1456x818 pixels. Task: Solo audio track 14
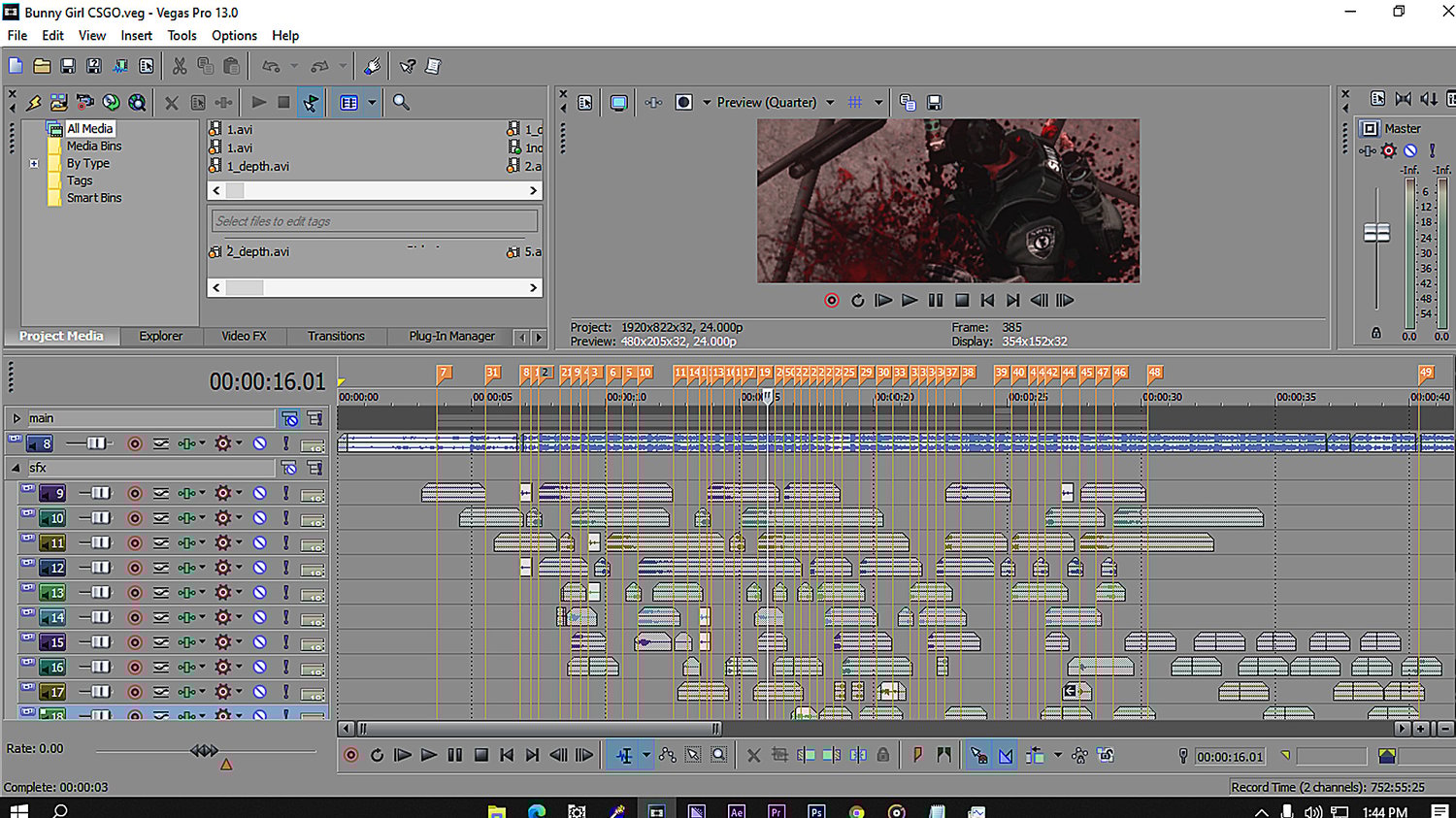(x=286, y=617)
